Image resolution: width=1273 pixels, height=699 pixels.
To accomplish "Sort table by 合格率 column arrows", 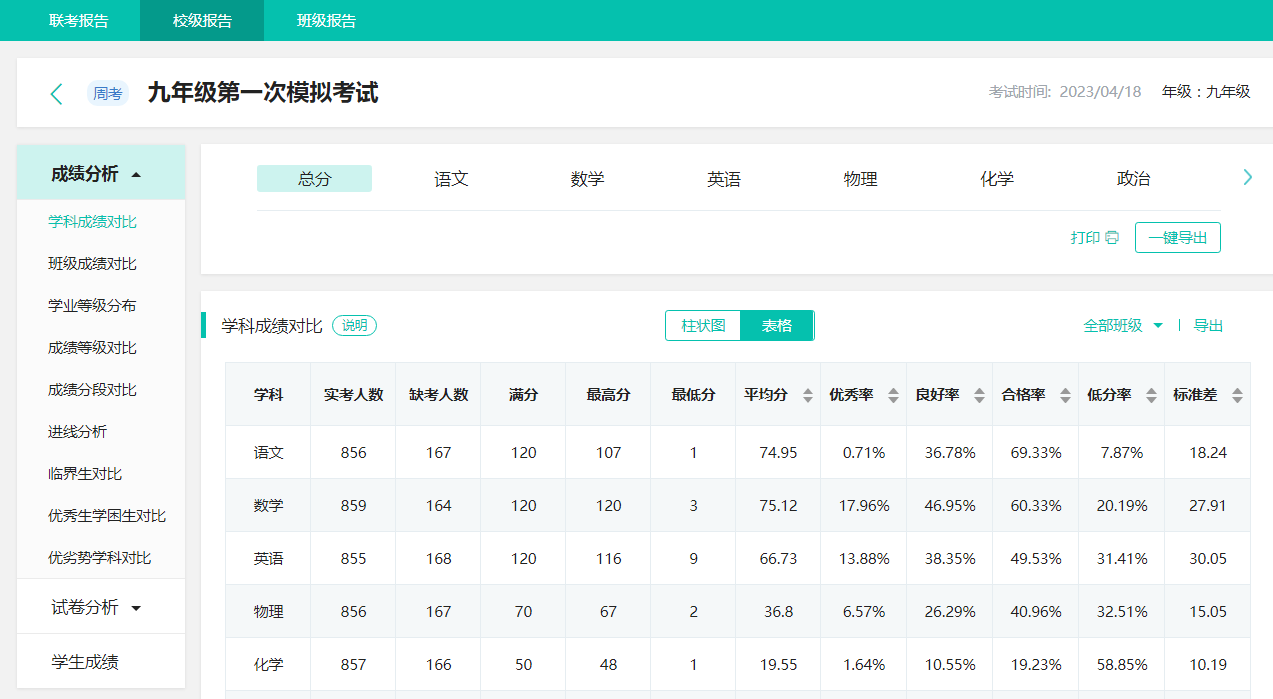I will 1065,395.
